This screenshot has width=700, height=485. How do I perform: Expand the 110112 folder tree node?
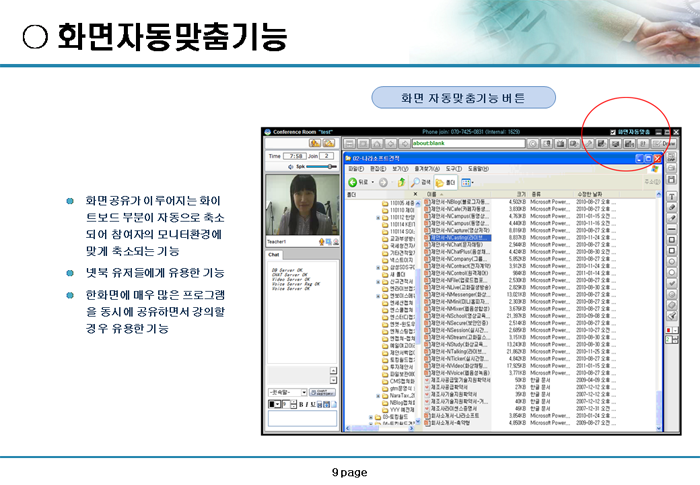(x=378, y=217)
